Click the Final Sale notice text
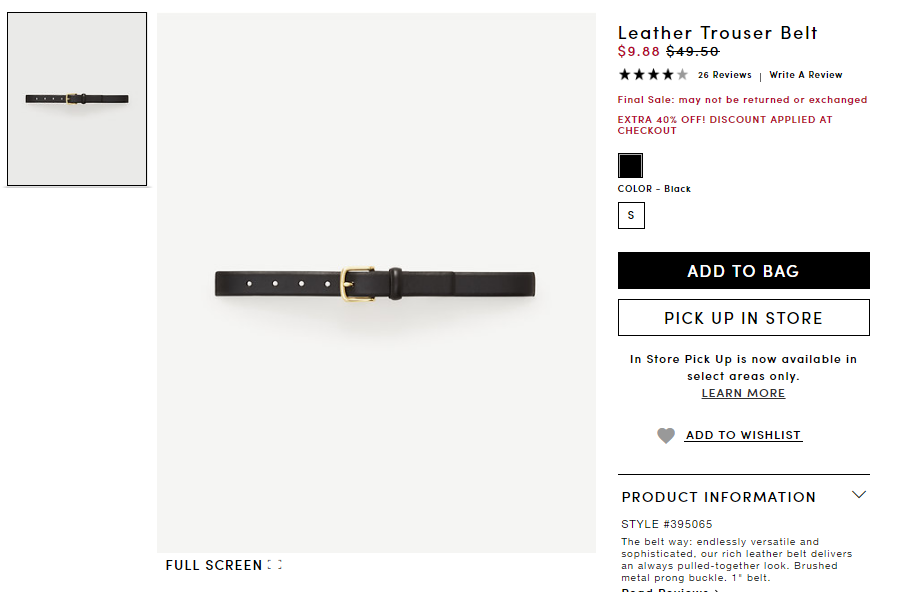This screenshot has height=592, width=916. 742,100
